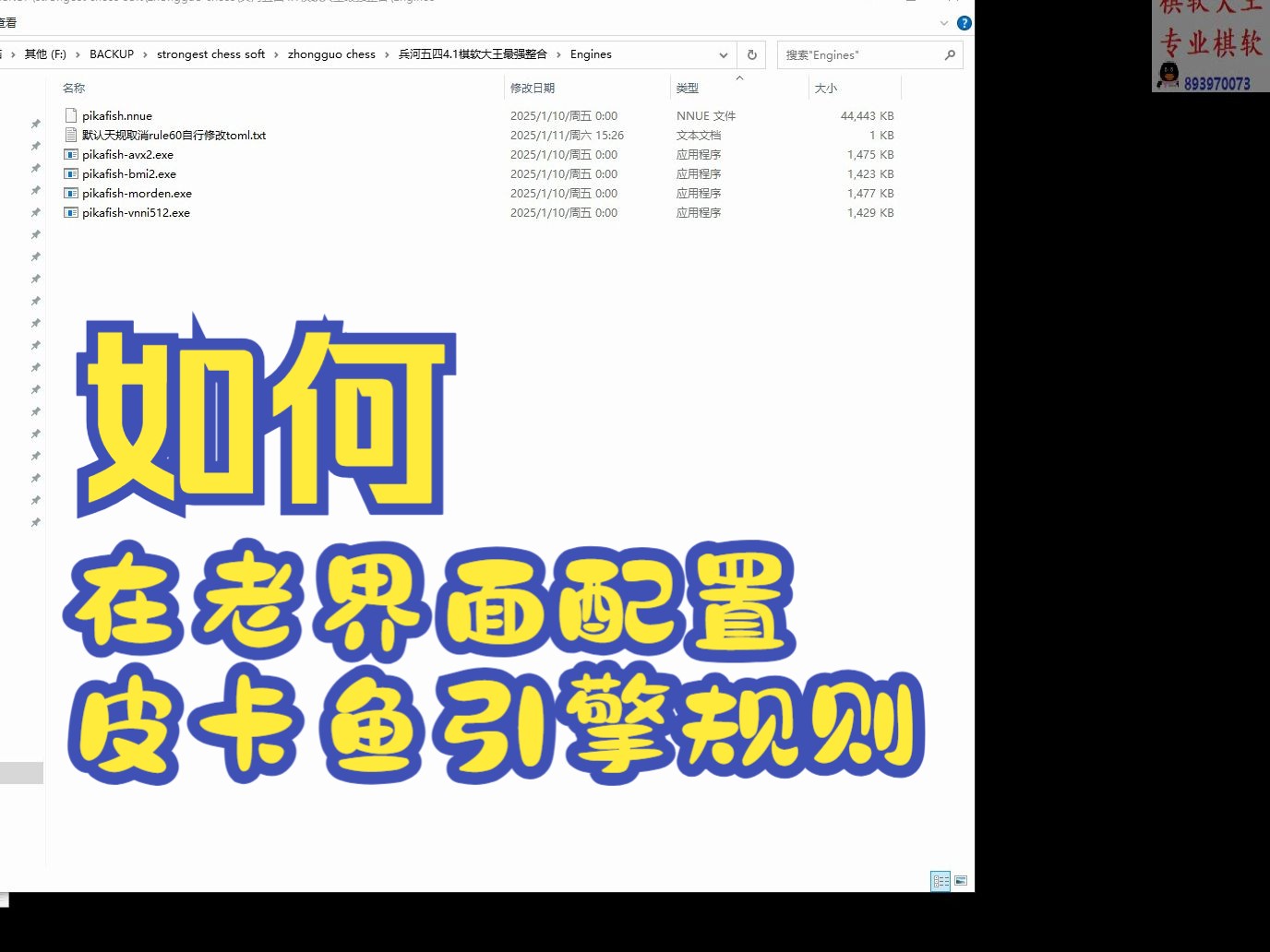Click NNUE 文件 type cell
This screenshot has height=952, width=1270.
pos(706,116)
